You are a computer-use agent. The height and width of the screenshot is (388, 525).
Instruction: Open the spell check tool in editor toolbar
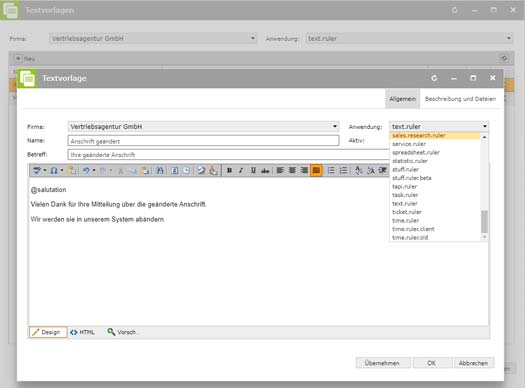pos(36,170)
